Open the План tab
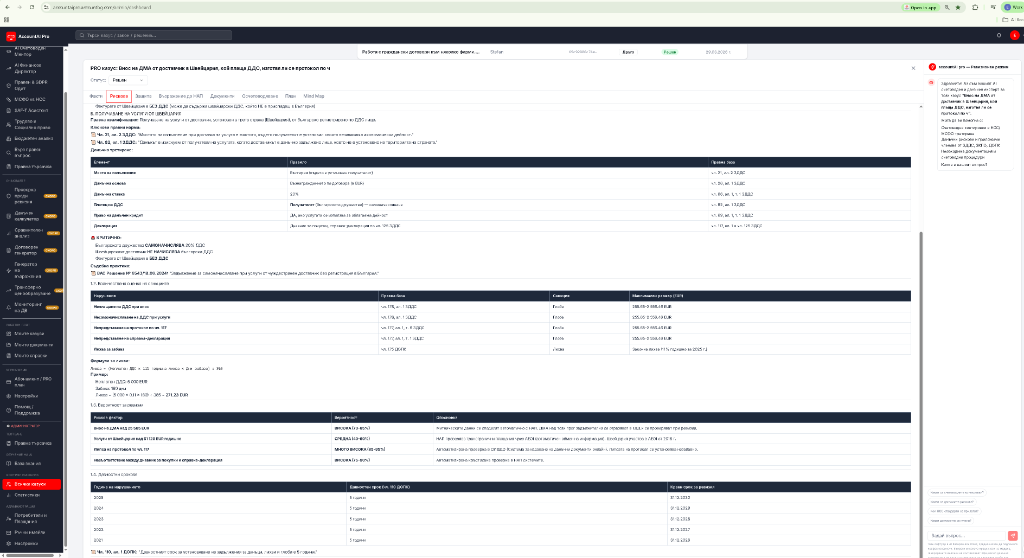This screenshot has width=1024, height=558. click(x=290, y=96)
